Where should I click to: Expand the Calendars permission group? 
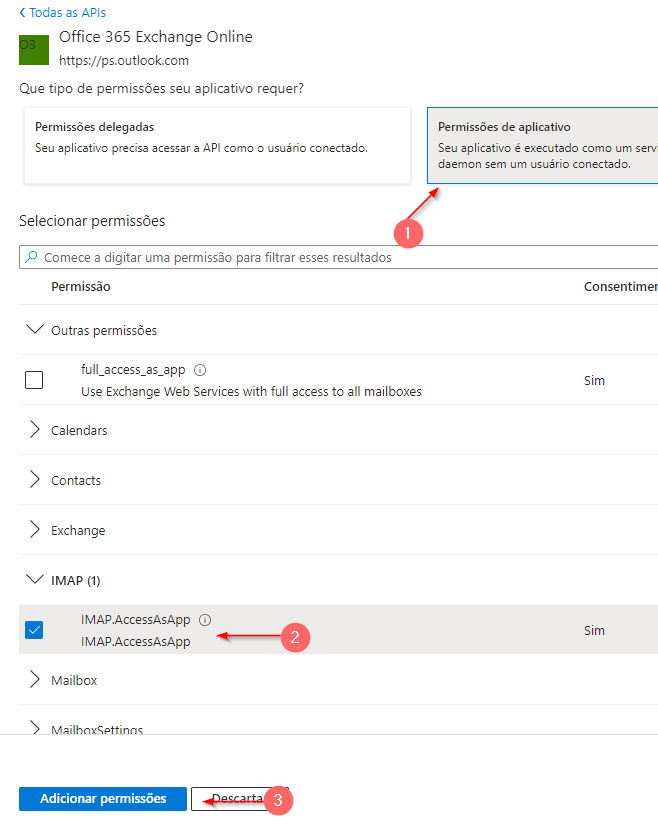pyautogui.click(x=35, y=430)
